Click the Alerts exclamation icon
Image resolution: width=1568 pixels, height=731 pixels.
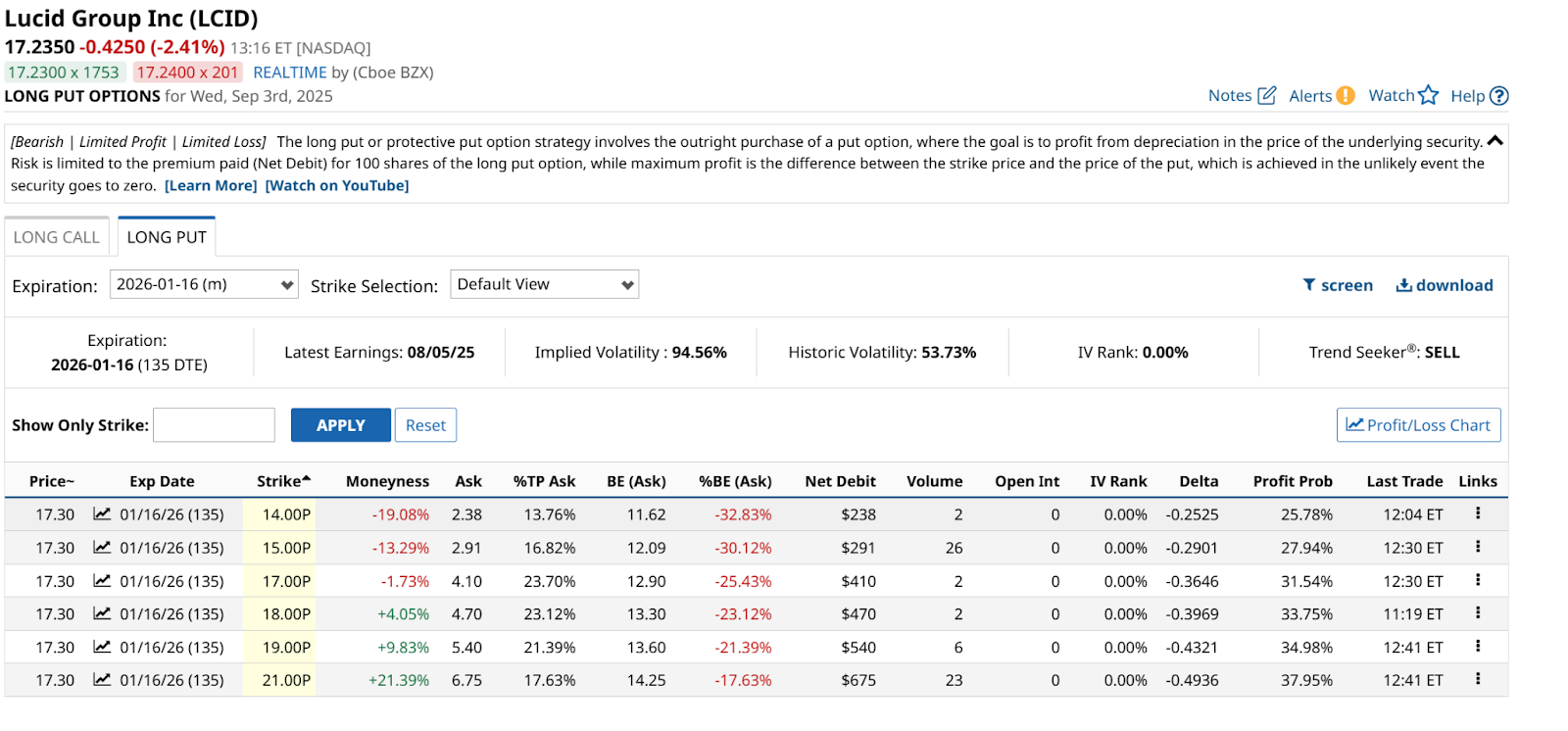pyautogui.click(x=1346, y=95)
